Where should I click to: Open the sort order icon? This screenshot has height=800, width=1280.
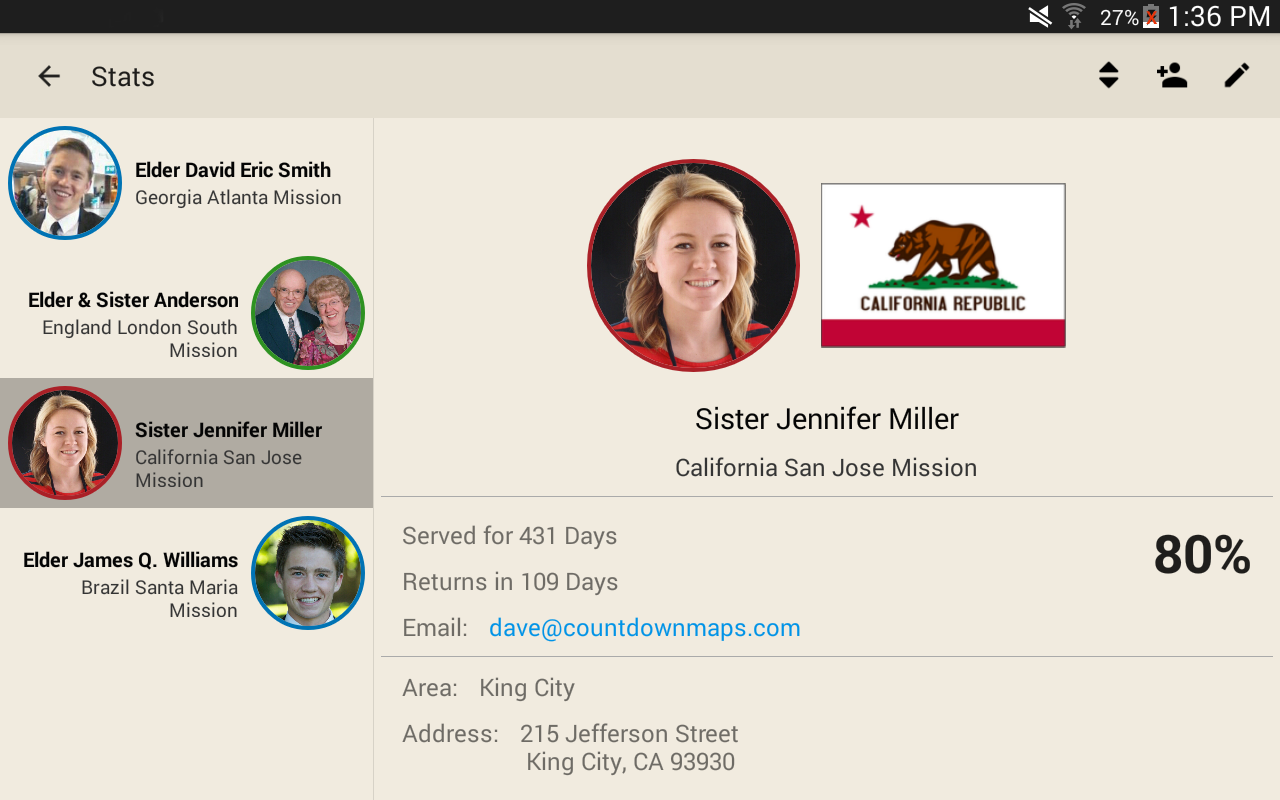(1108, 75)
